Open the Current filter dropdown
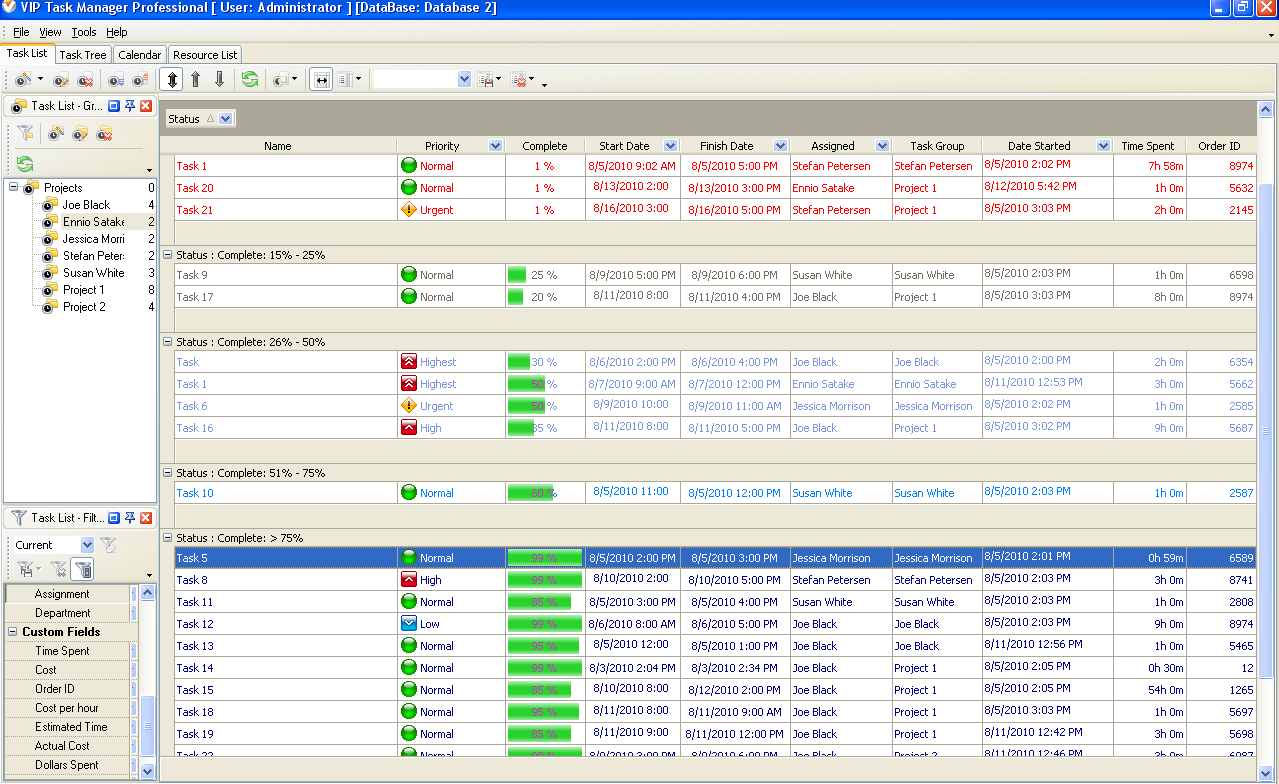 [87, 545]
